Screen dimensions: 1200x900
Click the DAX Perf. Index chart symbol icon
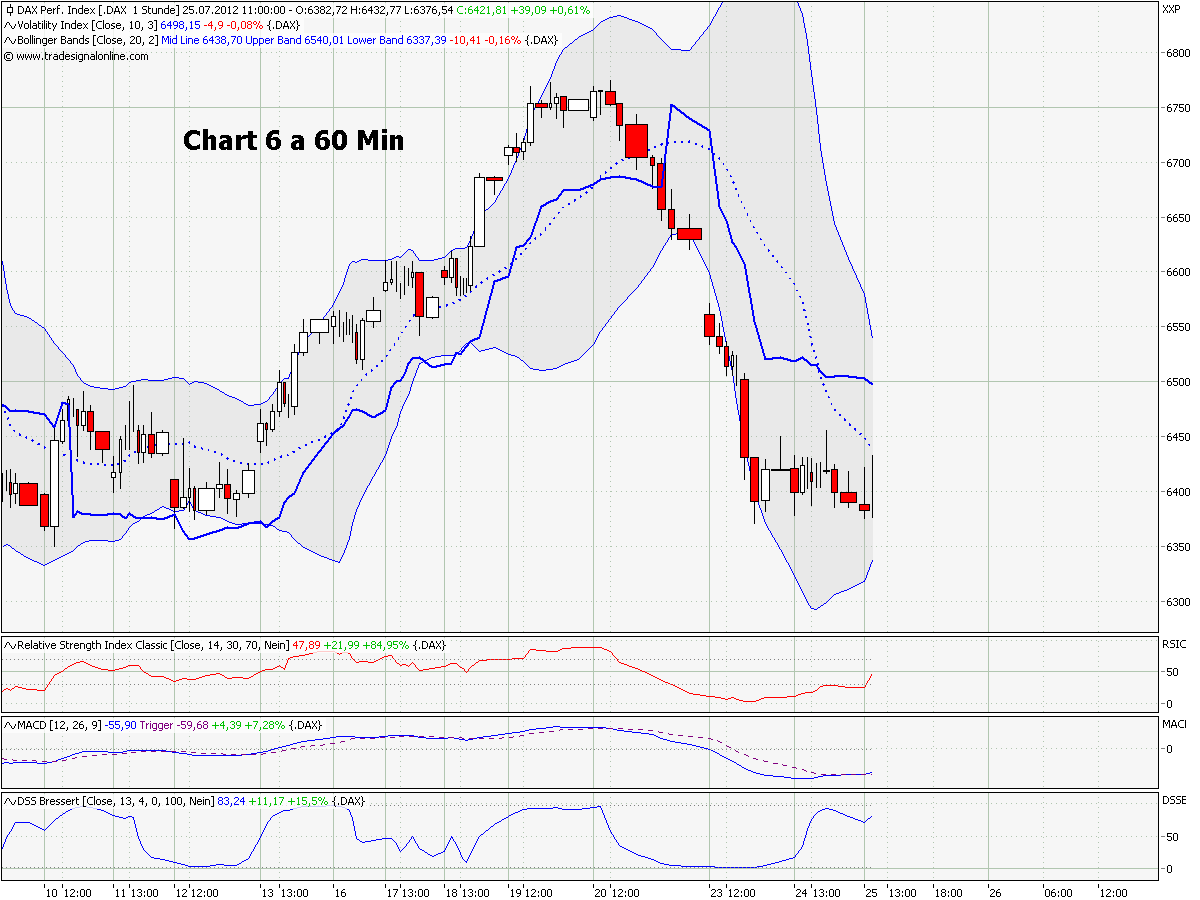(11, 10)
